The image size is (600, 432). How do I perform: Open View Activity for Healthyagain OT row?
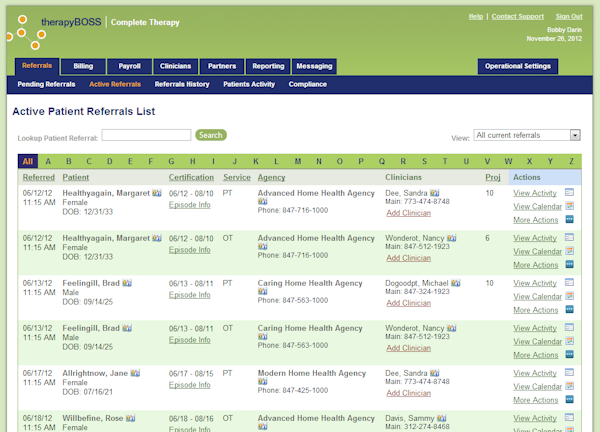535,238
